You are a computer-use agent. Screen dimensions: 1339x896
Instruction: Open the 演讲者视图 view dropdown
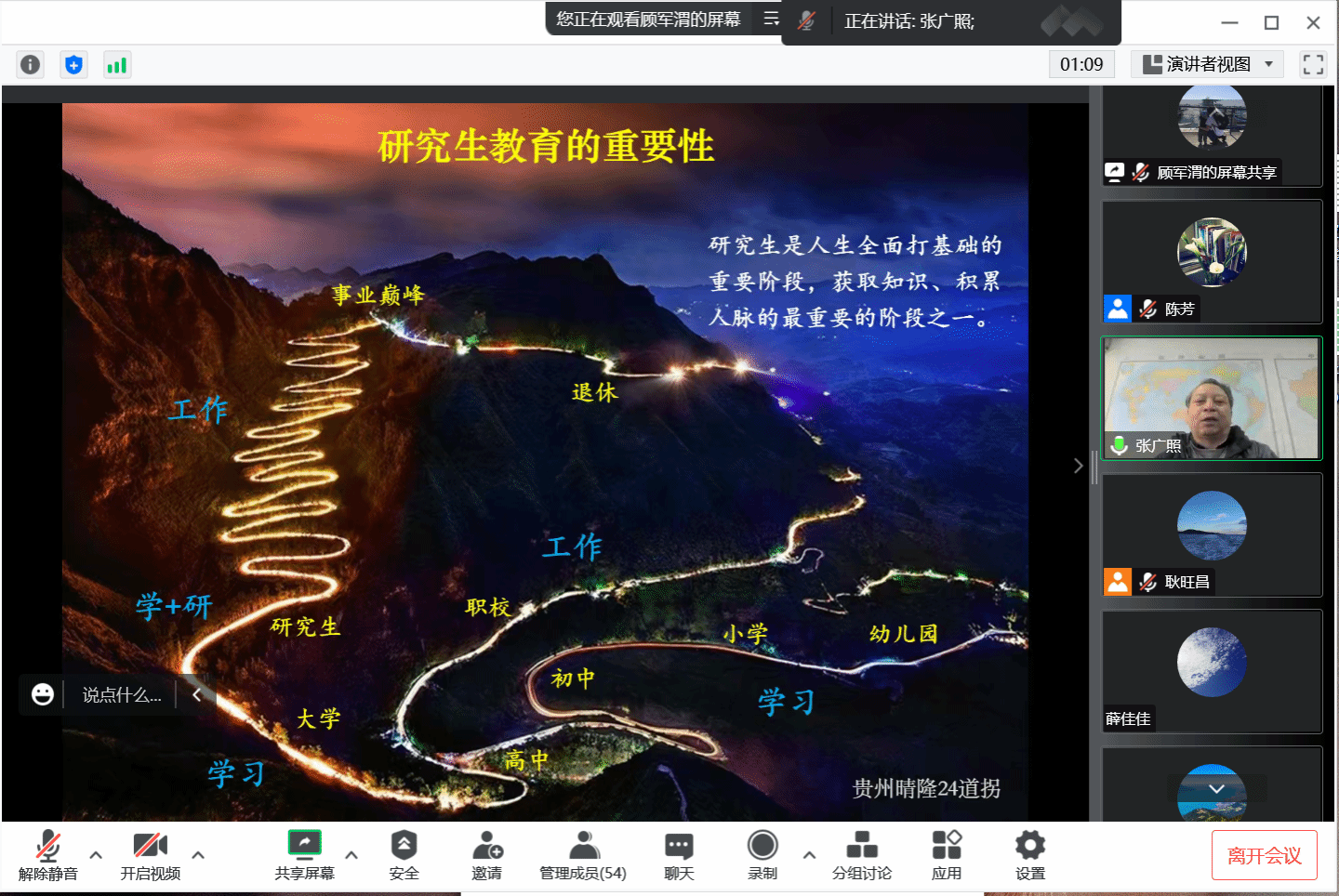coord(1207,64)
